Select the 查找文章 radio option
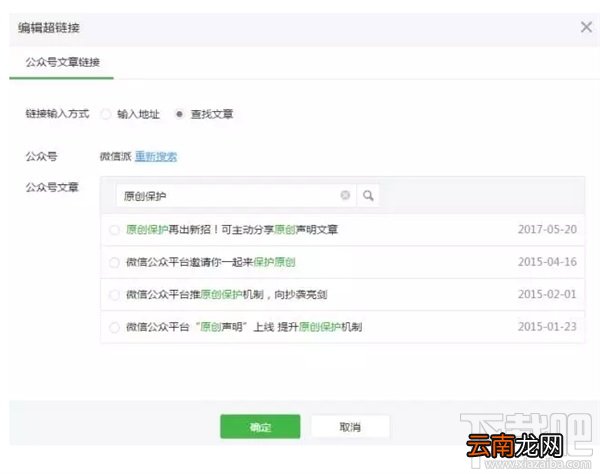The image size is (600, 474). (x=179, y=114)
